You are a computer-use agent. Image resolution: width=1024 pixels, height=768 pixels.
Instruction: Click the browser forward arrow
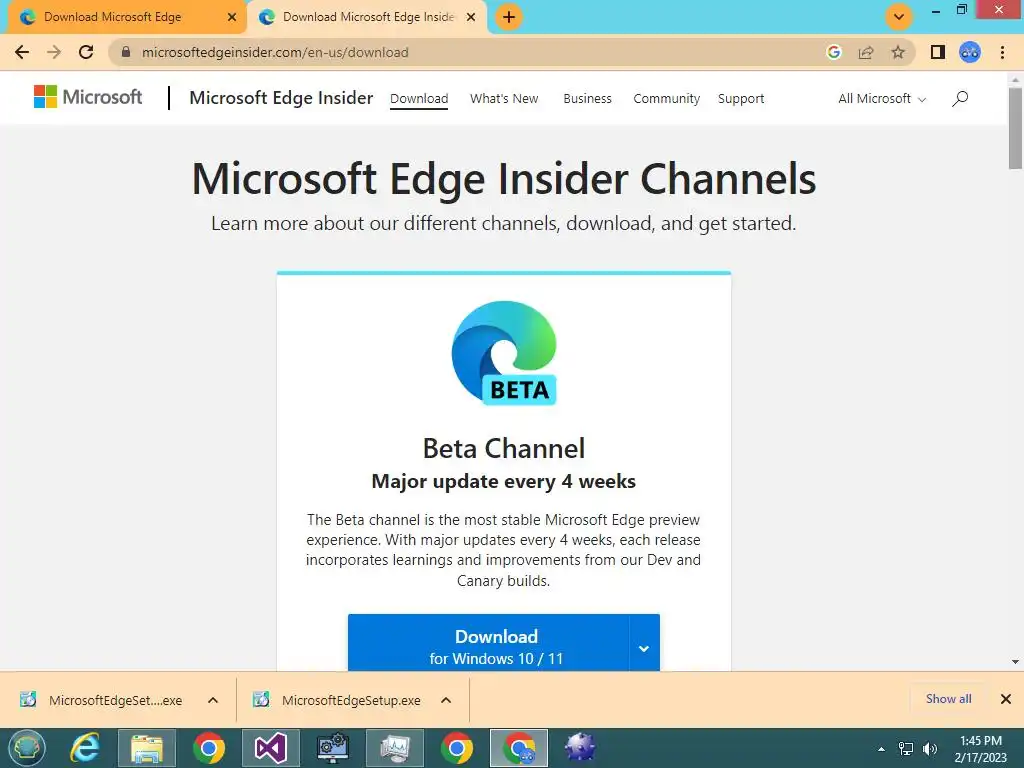54,52
